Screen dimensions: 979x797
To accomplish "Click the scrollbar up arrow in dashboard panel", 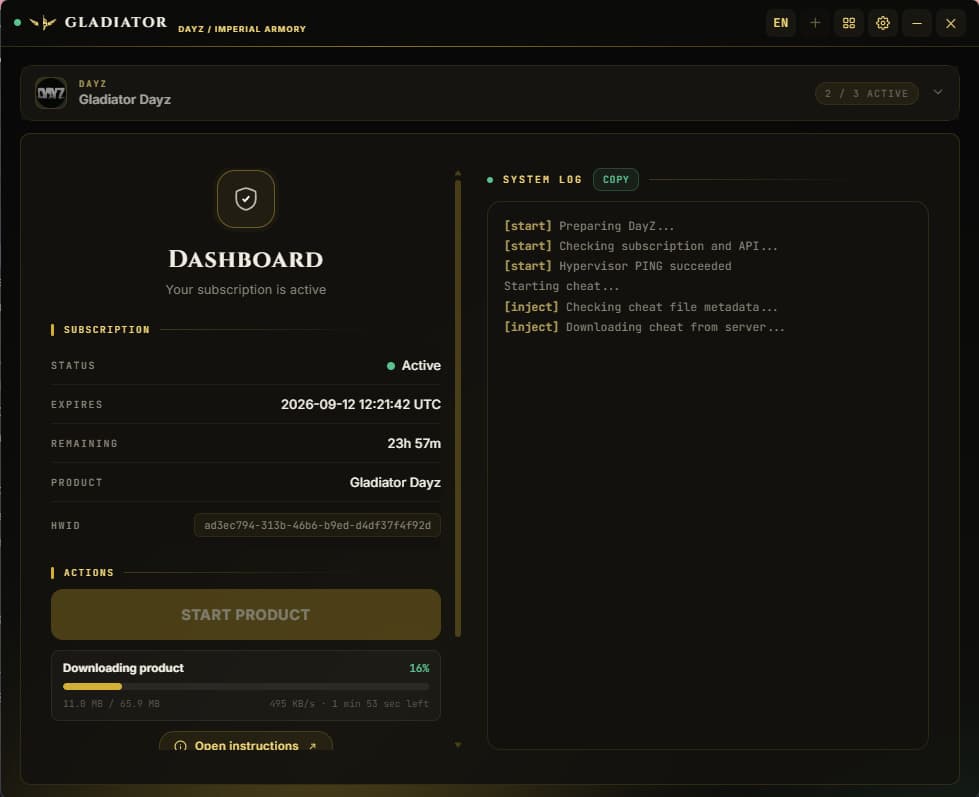I will coord(458,173).
